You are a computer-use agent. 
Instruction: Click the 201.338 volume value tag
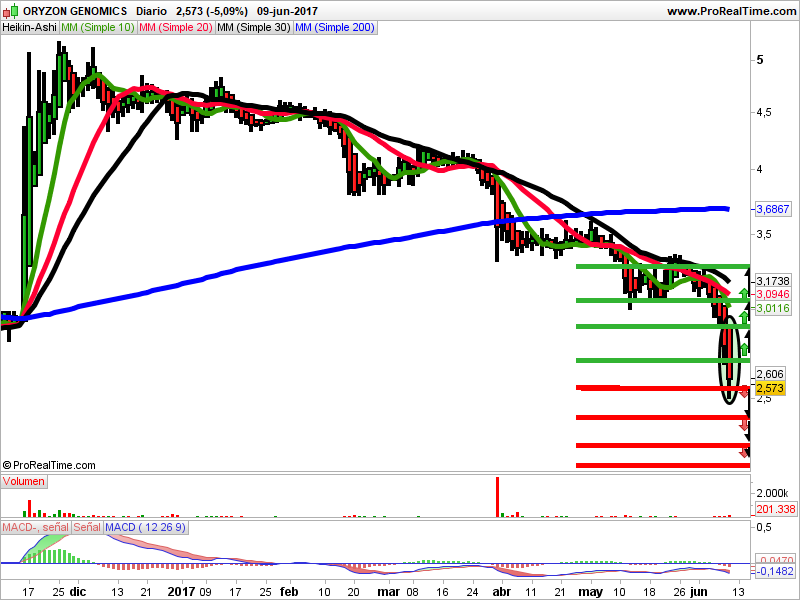[x=776, y=509]
